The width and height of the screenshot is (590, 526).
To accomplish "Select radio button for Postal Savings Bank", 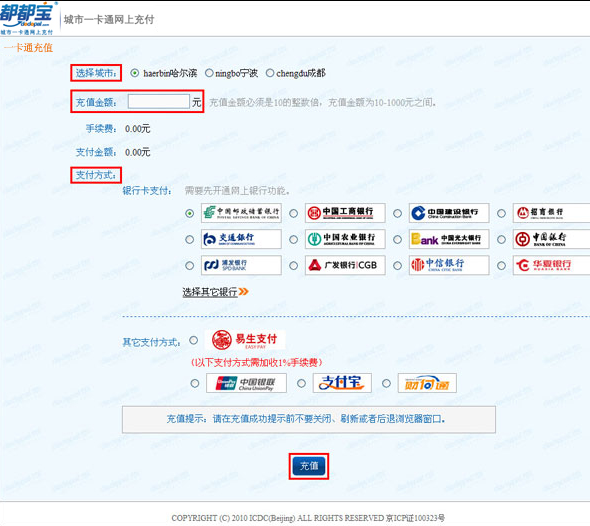I will [x=190, y=213].
